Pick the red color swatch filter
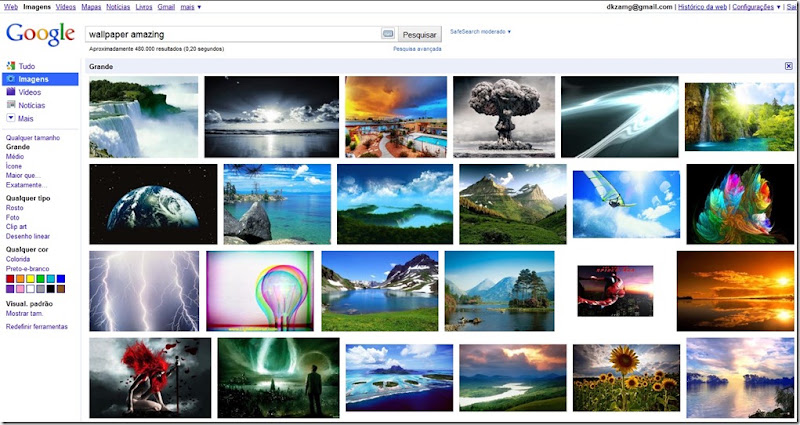This screenshot has height=425, width=800. pos(10,279)
